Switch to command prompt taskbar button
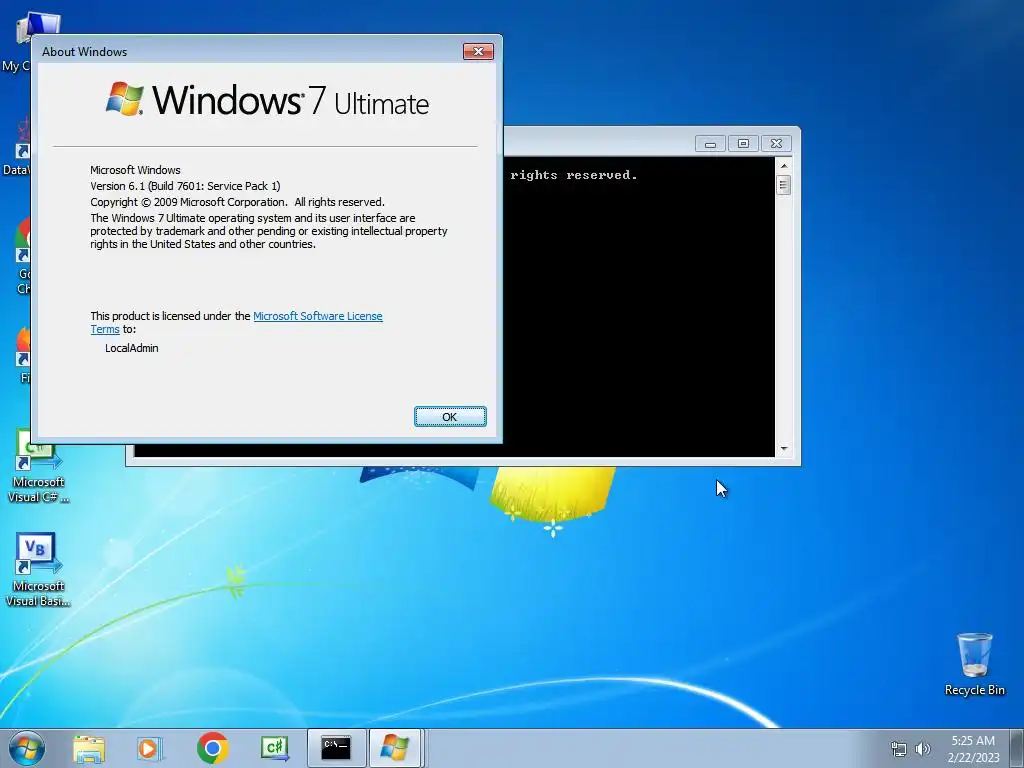Screen dimensions: 1024x768 point(336,748)
